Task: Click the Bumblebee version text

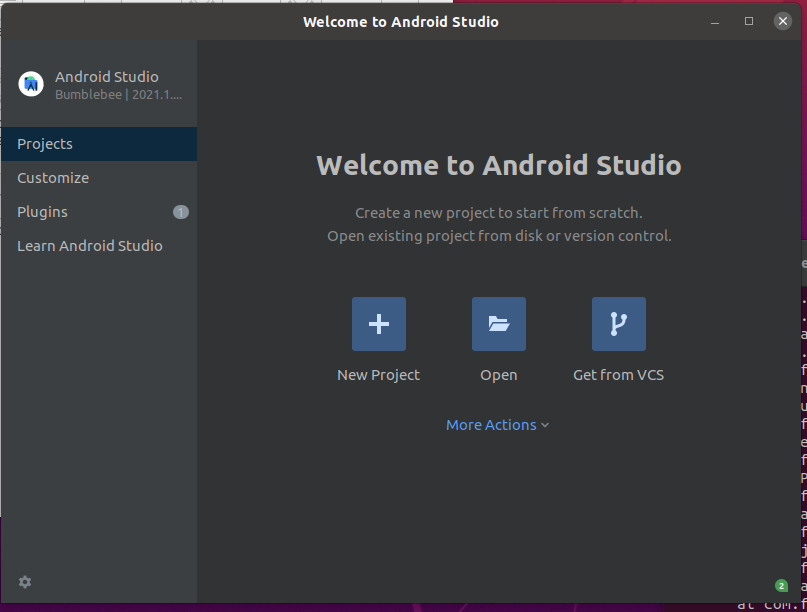Action: click(x=118, y=95)
